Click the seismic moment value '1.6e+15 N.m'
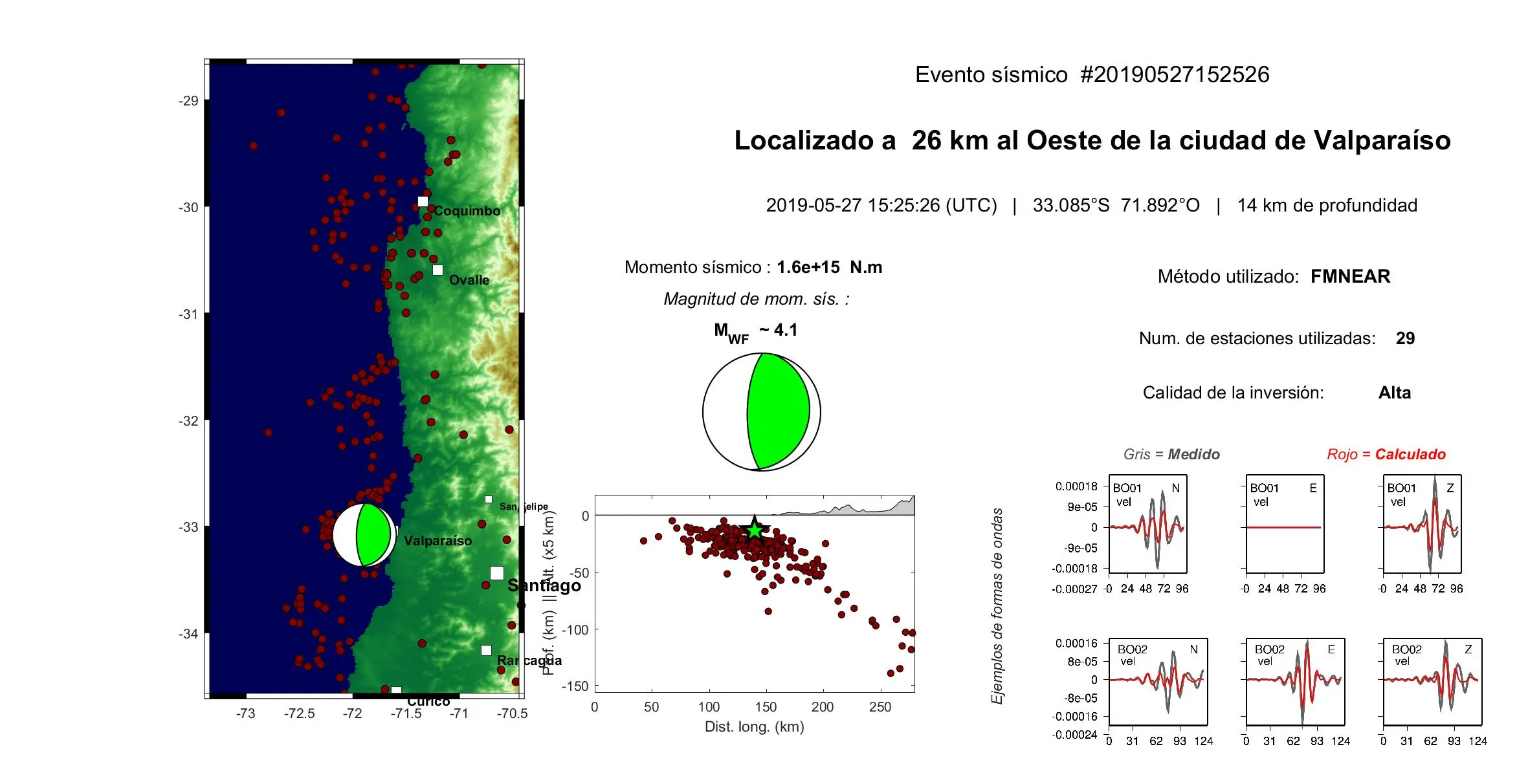The height and width of the screenshot is (784, 1539). [830, 267]
